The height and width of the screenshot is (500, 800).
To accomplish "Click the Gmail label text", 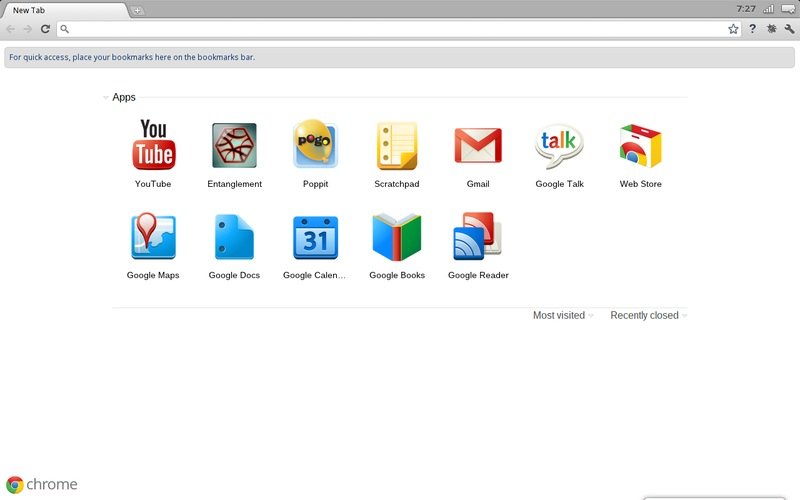I will (x=478, y=184).
